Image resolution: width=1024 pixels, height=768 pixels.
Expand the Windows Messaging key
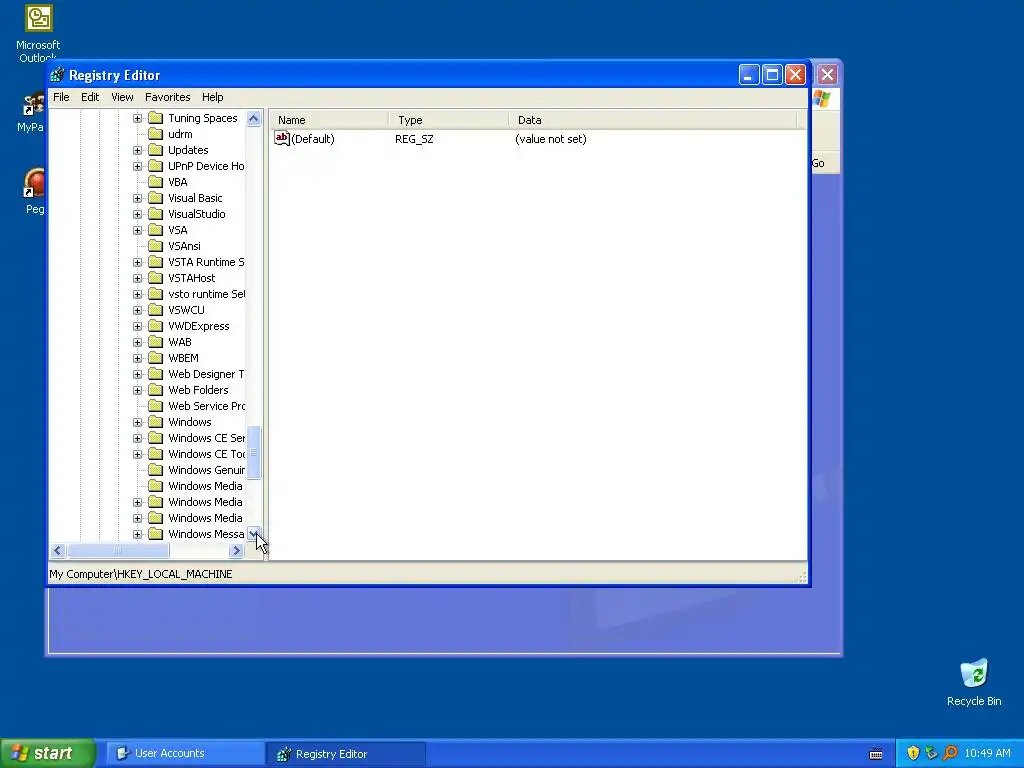pyautogui.click(x=137, y=534)
